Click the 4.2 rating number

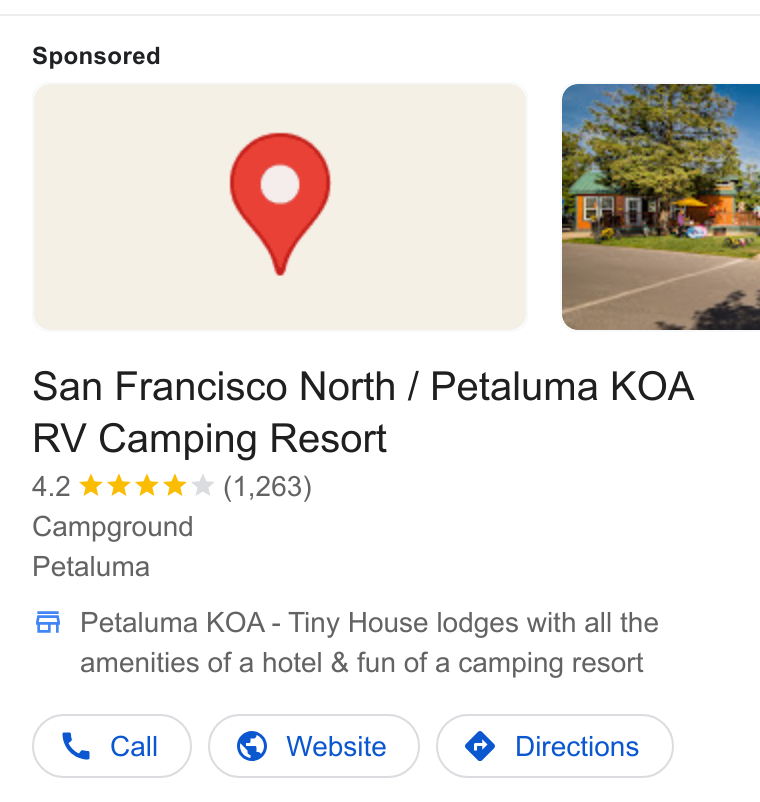tap(51, 486)
